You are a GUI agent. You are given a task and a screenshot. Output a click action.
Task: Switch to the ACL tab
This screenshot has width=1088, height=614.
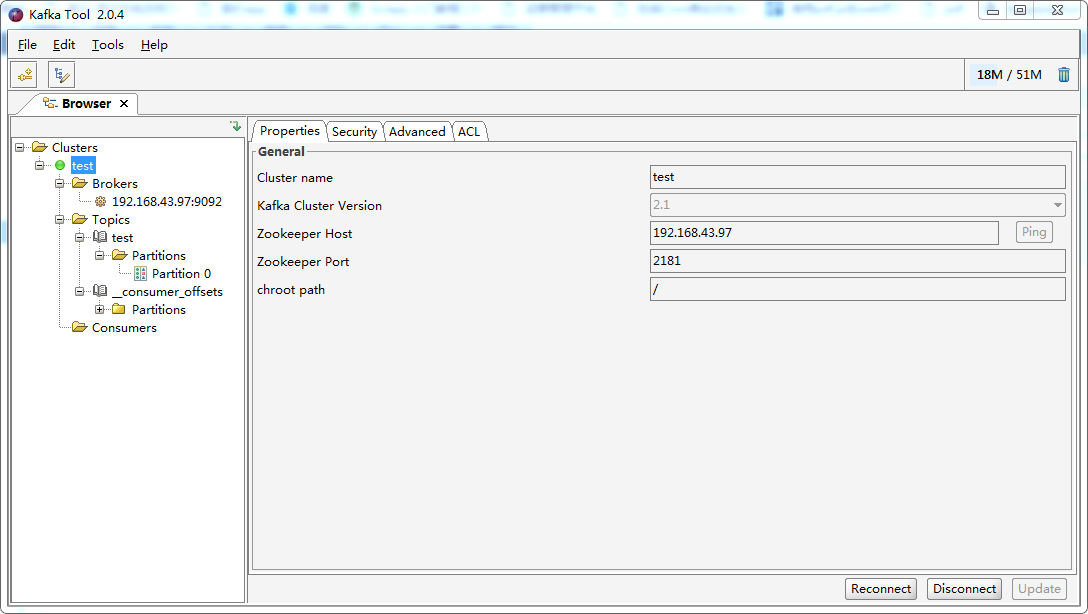coord(469,132)
